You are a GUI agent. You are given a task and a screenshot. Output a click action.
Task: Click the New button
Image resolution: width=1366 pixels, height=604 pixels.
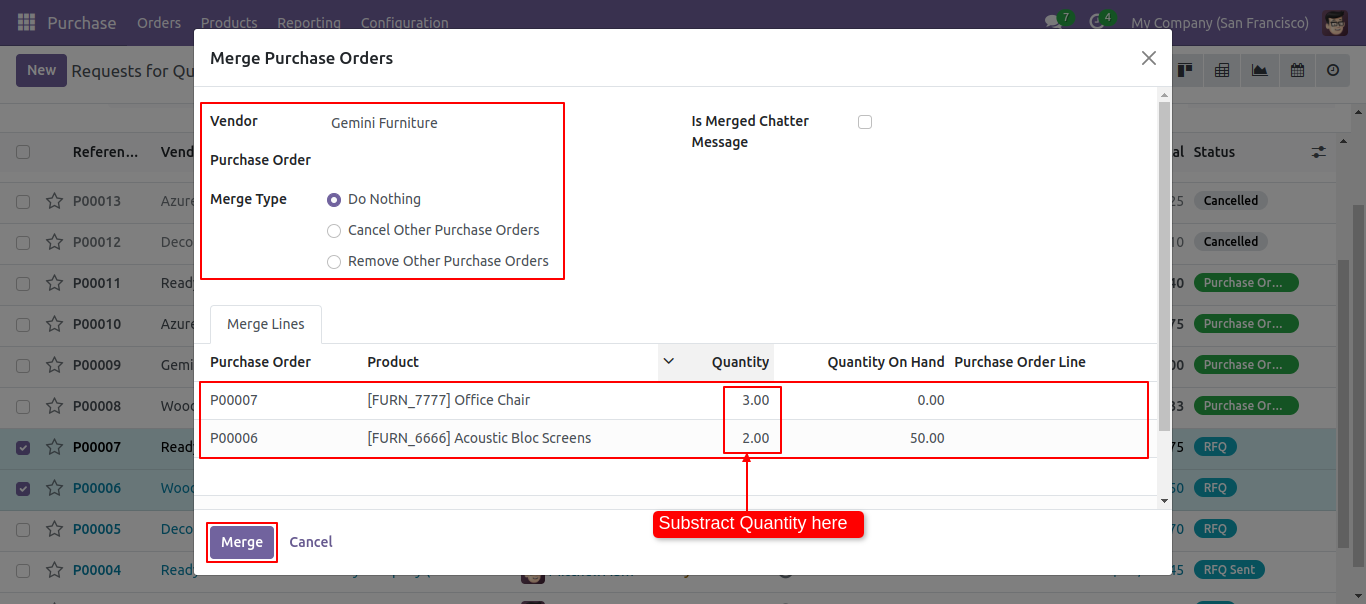pyautogui.click(x=41, y=70)
